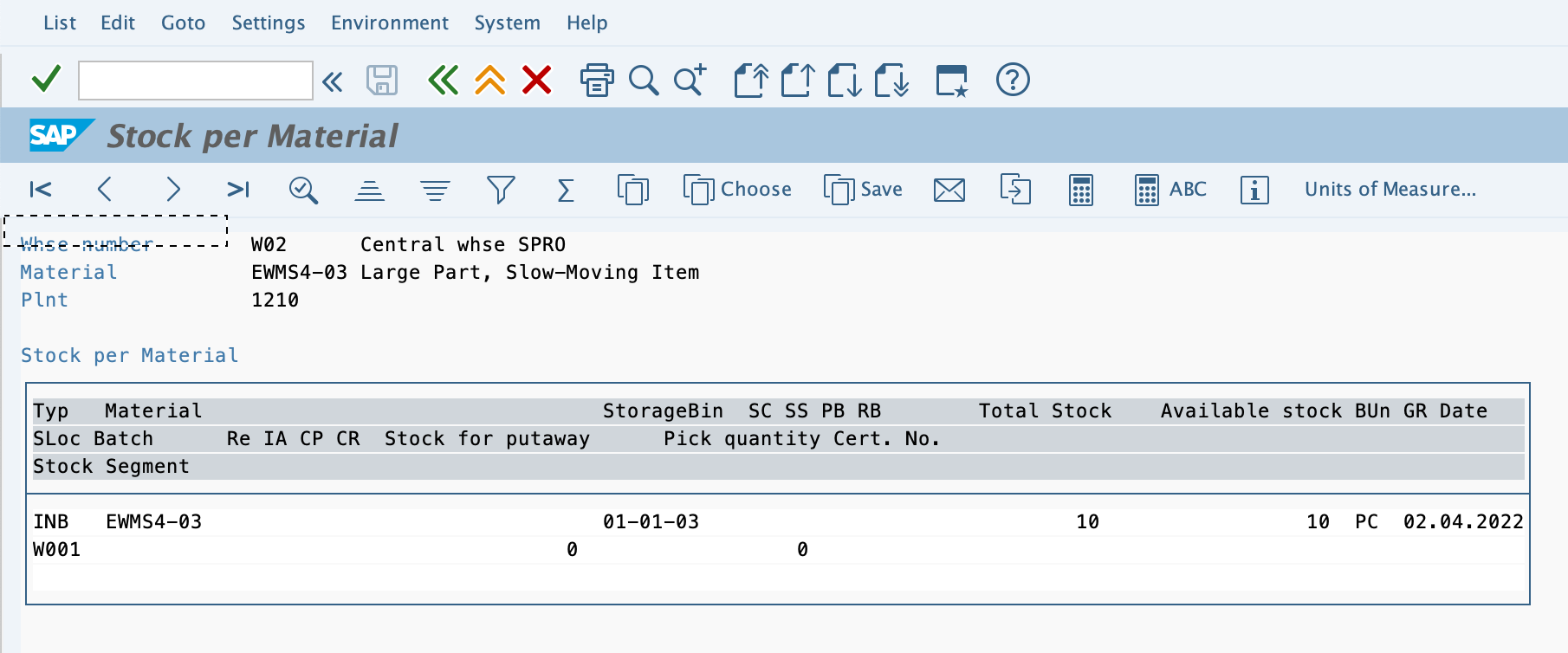Expand the command field history arrows

[x=332, y=82]
